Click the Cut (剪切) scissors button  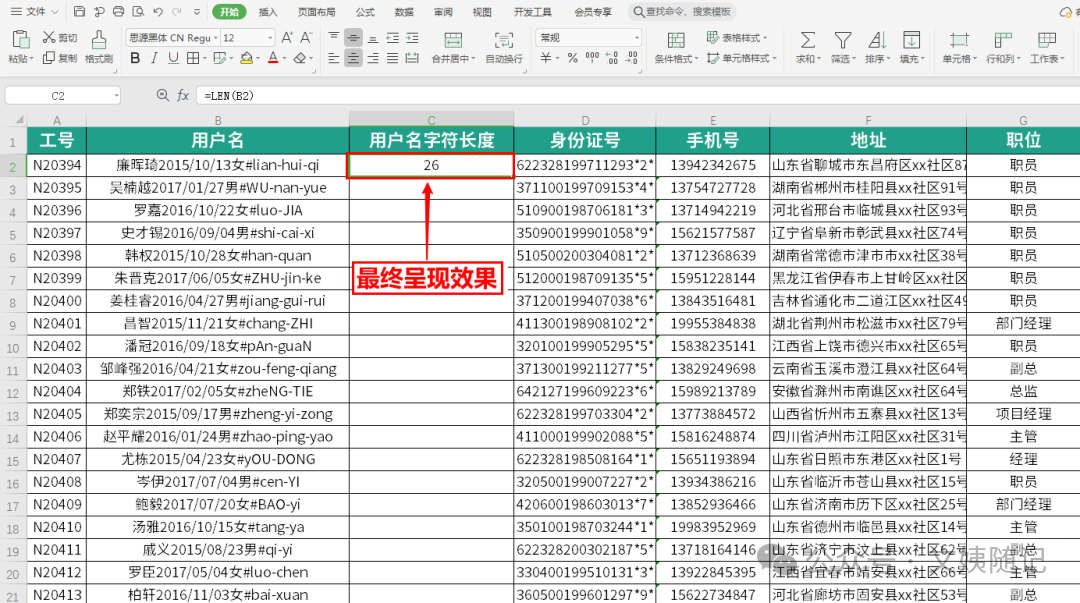tap(59, 37)
